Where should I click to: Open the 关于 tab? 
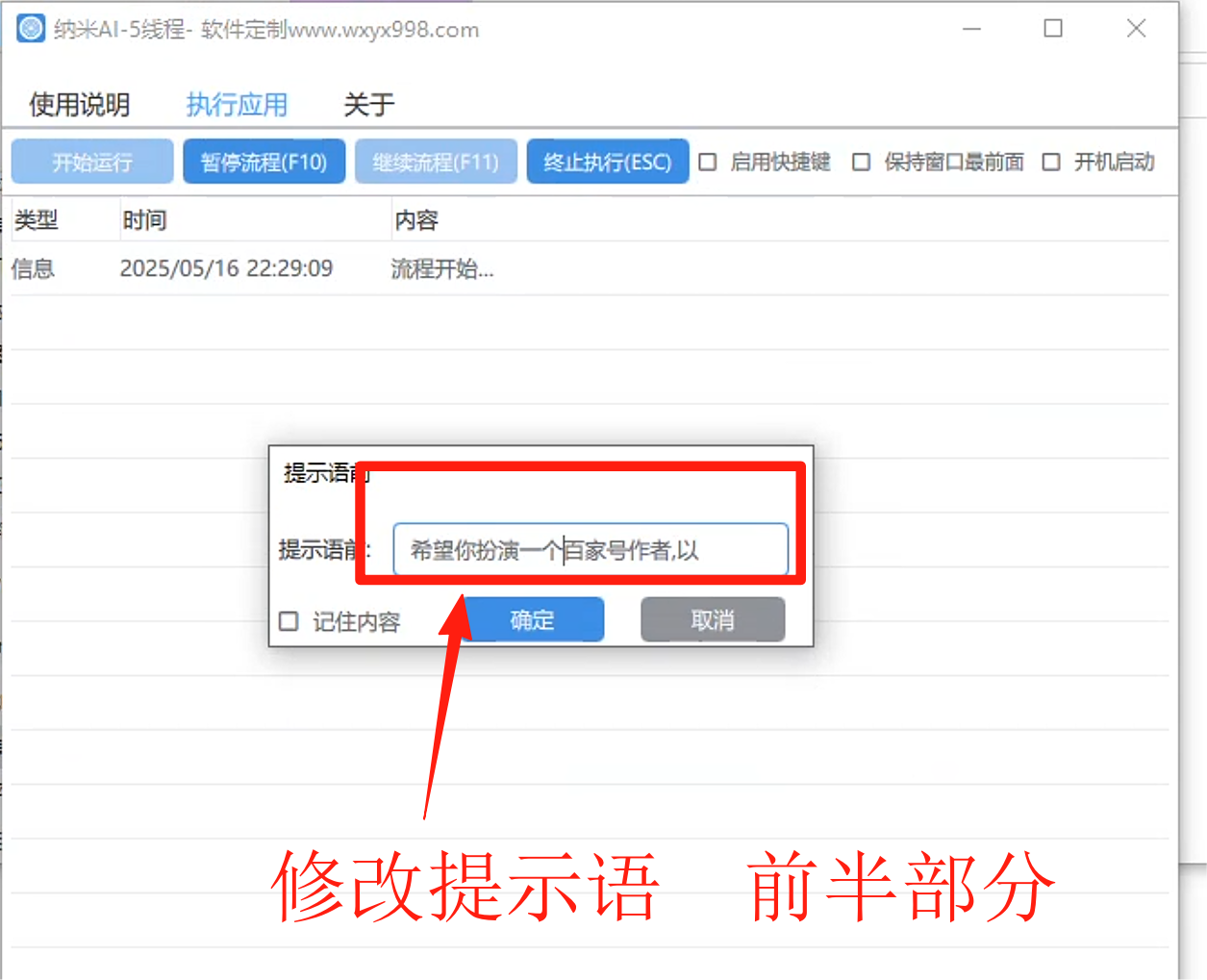click(x=369, y=104)
